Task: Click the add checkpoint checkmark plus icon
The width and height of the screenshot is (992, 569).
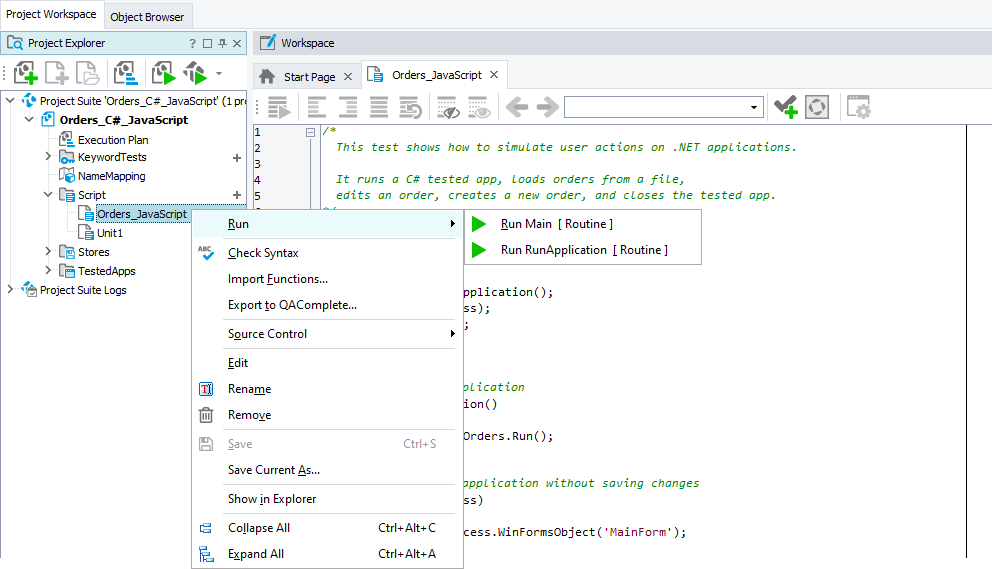Action: click(785, 108)
